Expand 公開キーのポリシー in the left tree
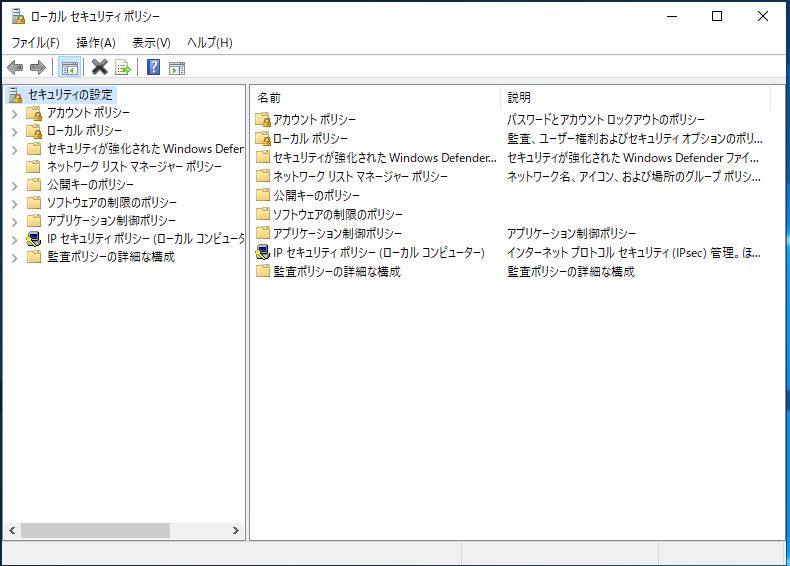790x566 pixels. pos(15,185)
